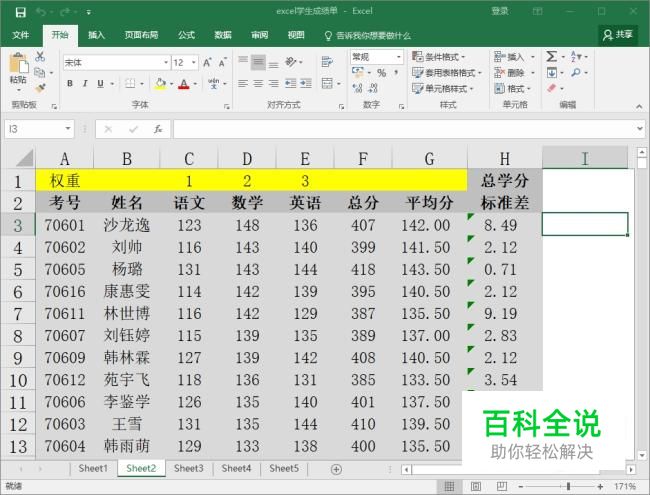Screen dimensions: 650x495
Task: Open 单元格样式 cell styles dropdown
Action: 443,88
